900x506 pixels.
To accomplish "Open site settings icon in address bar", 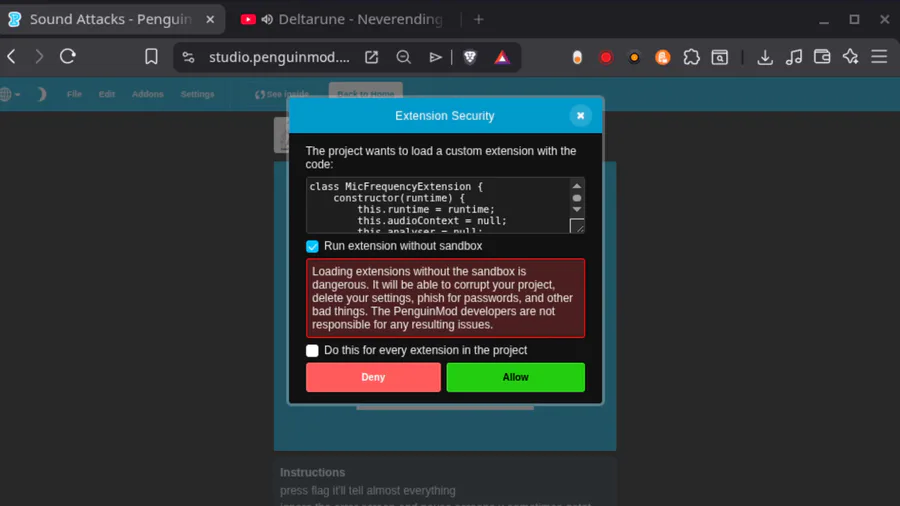I will [188, 57].
